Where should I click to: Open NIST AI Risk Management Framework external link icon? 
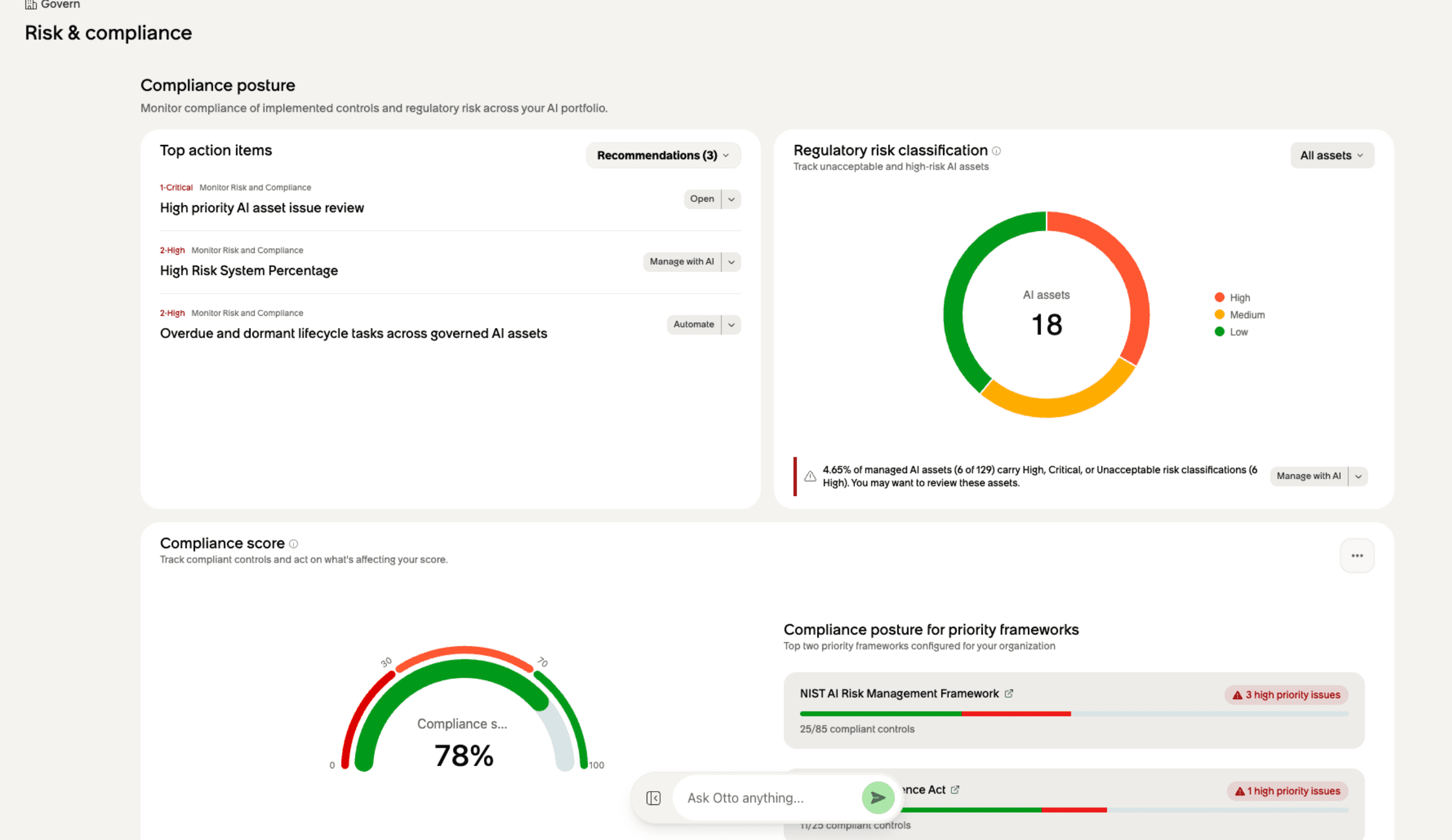1009,694
